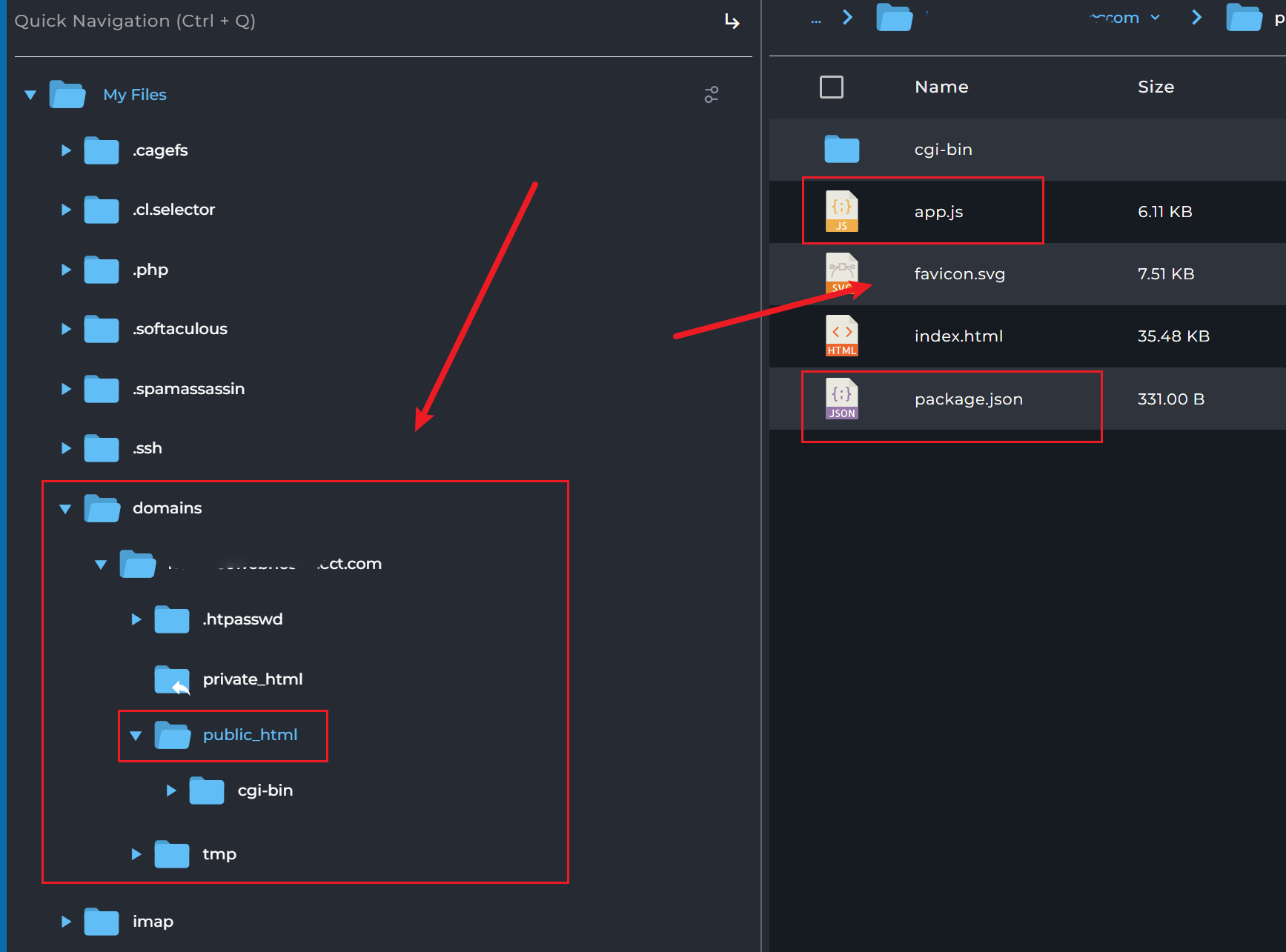Collapse the domains folder tree
This screenshot has height=952, width=1286.
pyautogui.click(x=65, y=509)
